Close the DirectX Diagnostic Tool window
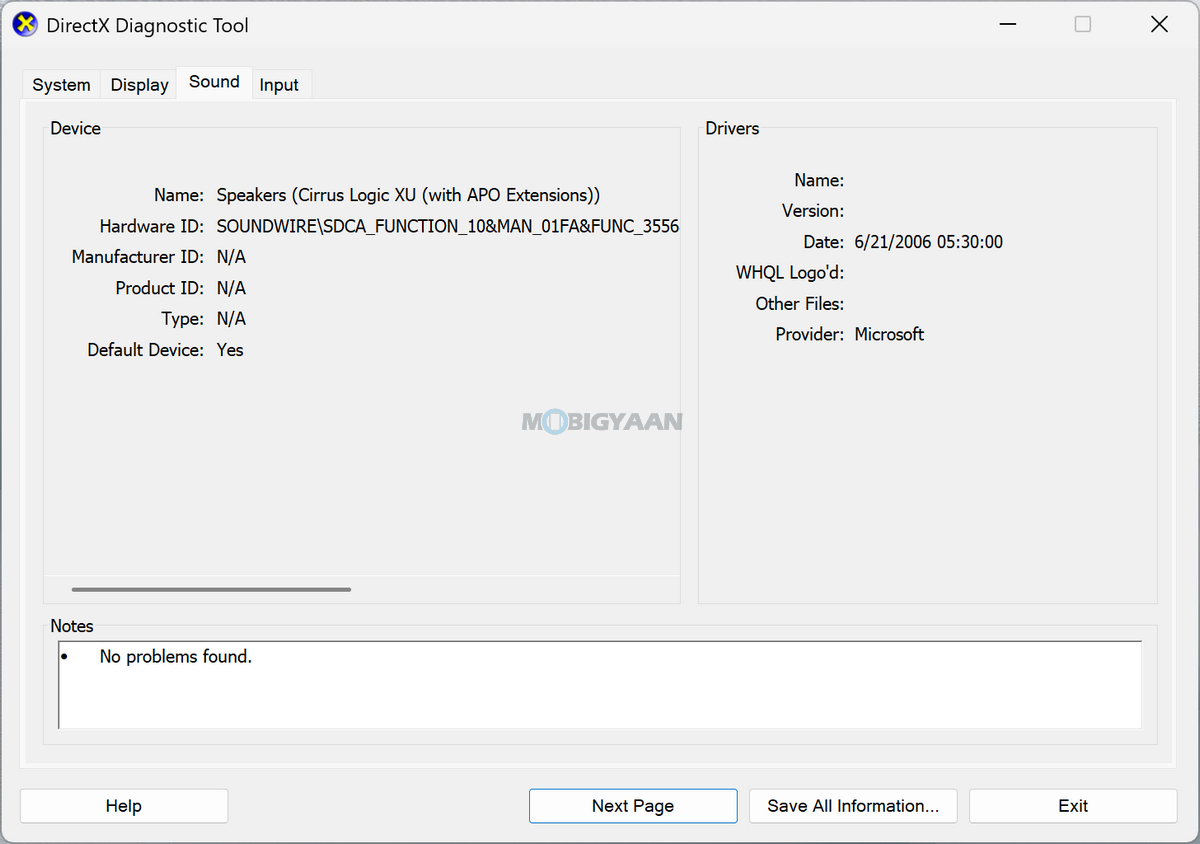This screenshot has width=1200, height=844. [x=1159, y=25]
